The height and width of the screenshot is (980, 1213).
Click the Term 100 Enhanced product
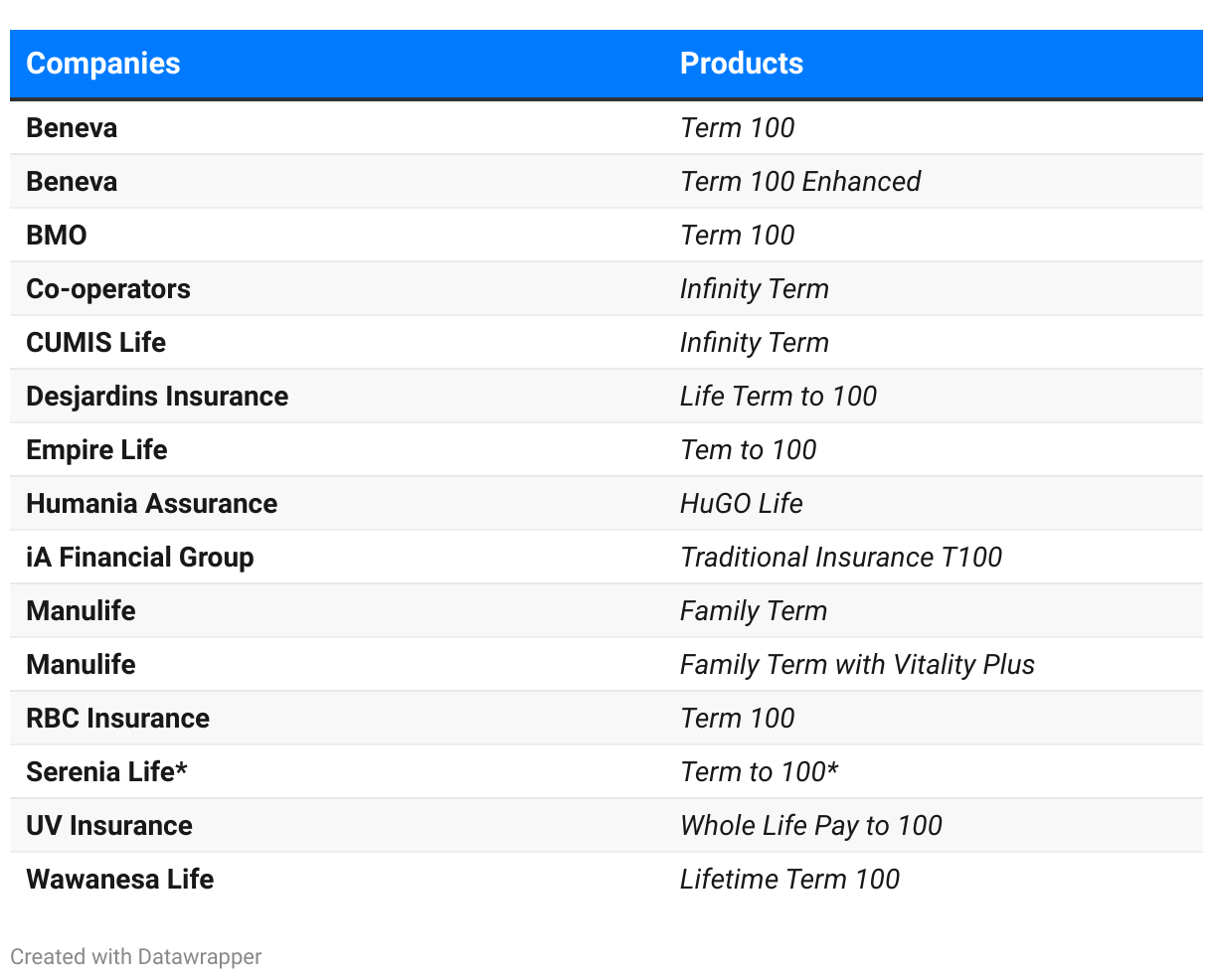tap(799, 182)
